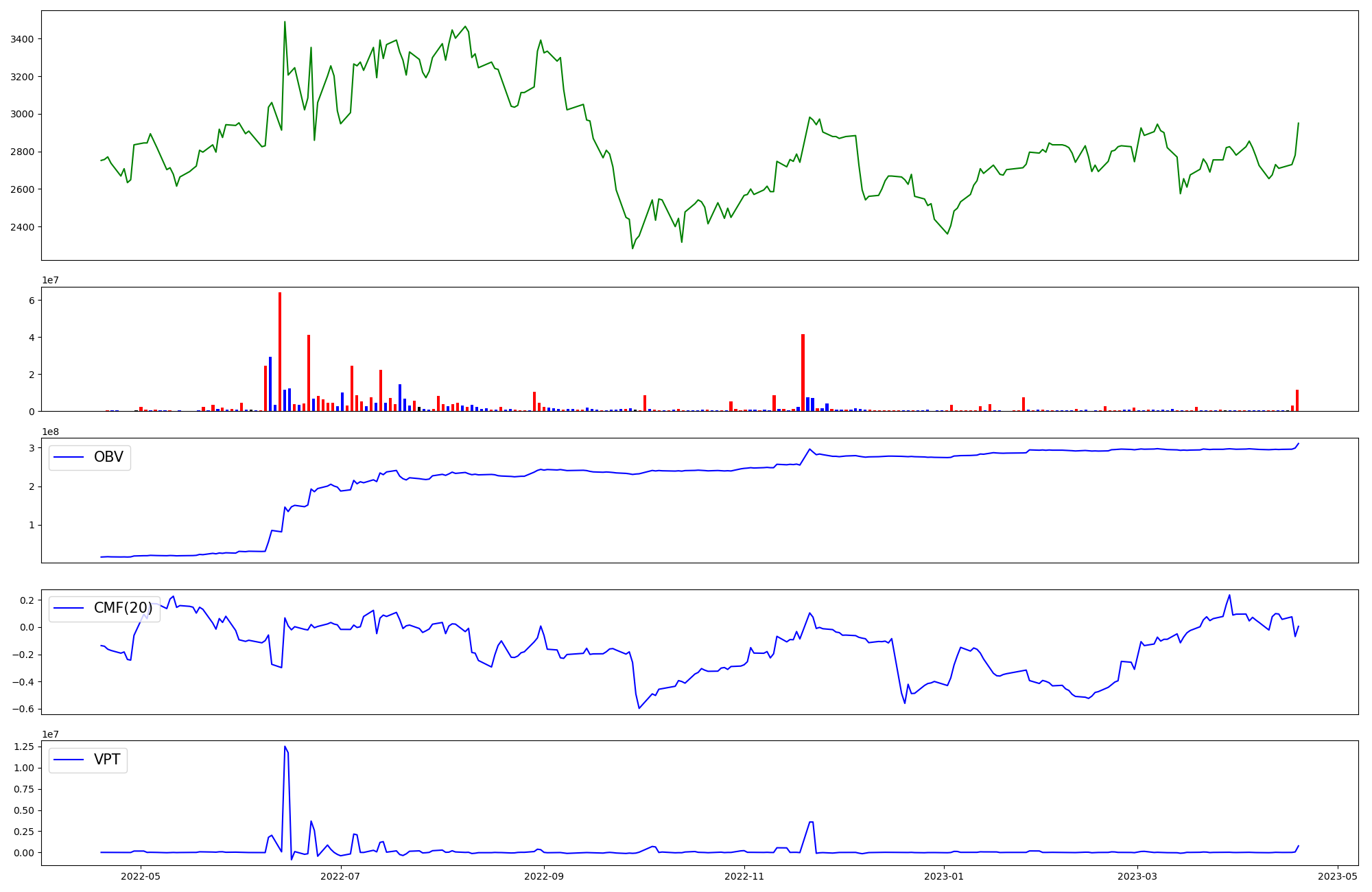
Task: Click the 2400 price axis tick label
Action: [22, 227]
